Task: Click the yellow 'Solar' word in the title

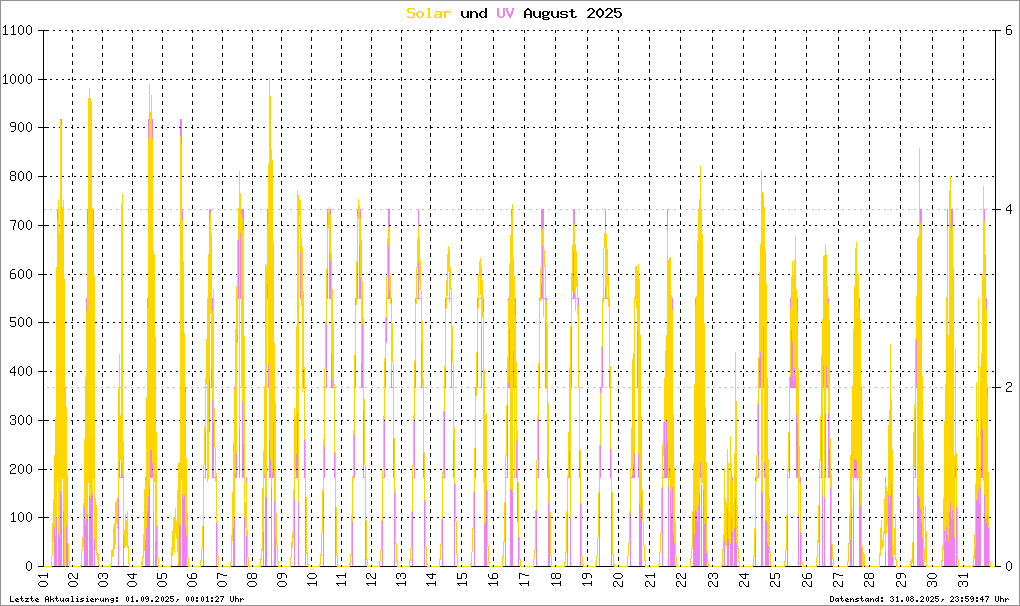Action: pos(430,13)
